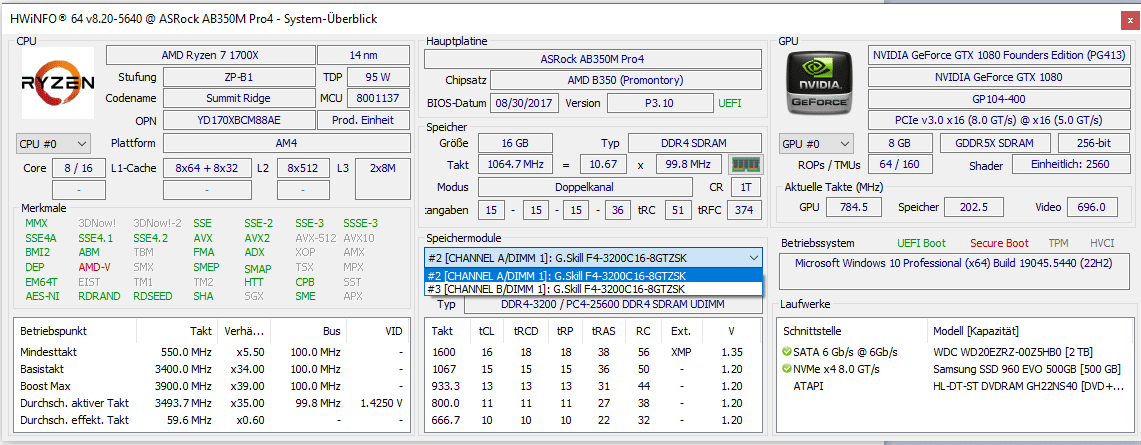The width and height of the screenshot is (1141, 445).
Task: Click the WDC WD20EZRZ drive entry
Action: coord(1011,352)
